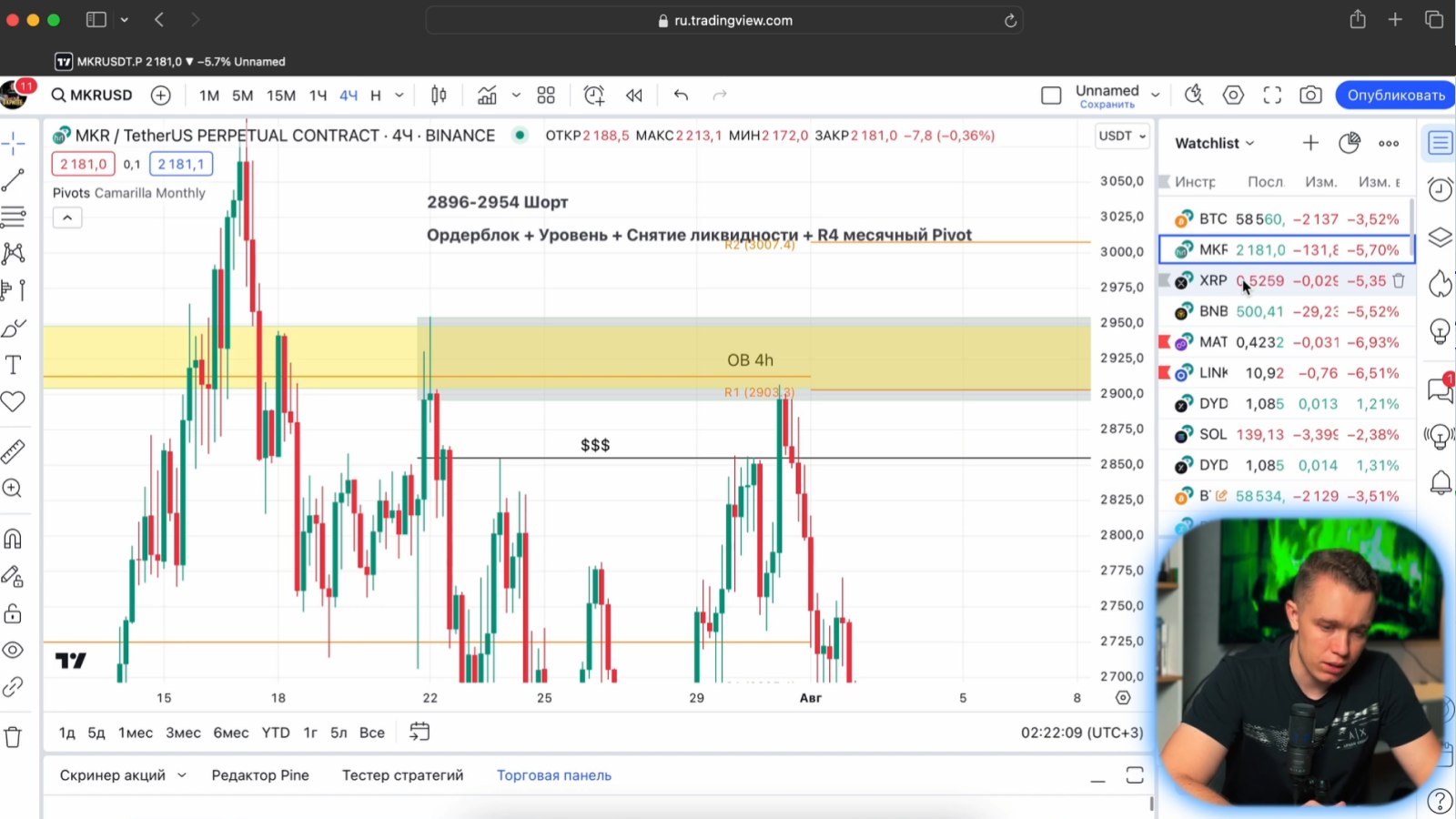Click the Safari address bar

(724, 20)
